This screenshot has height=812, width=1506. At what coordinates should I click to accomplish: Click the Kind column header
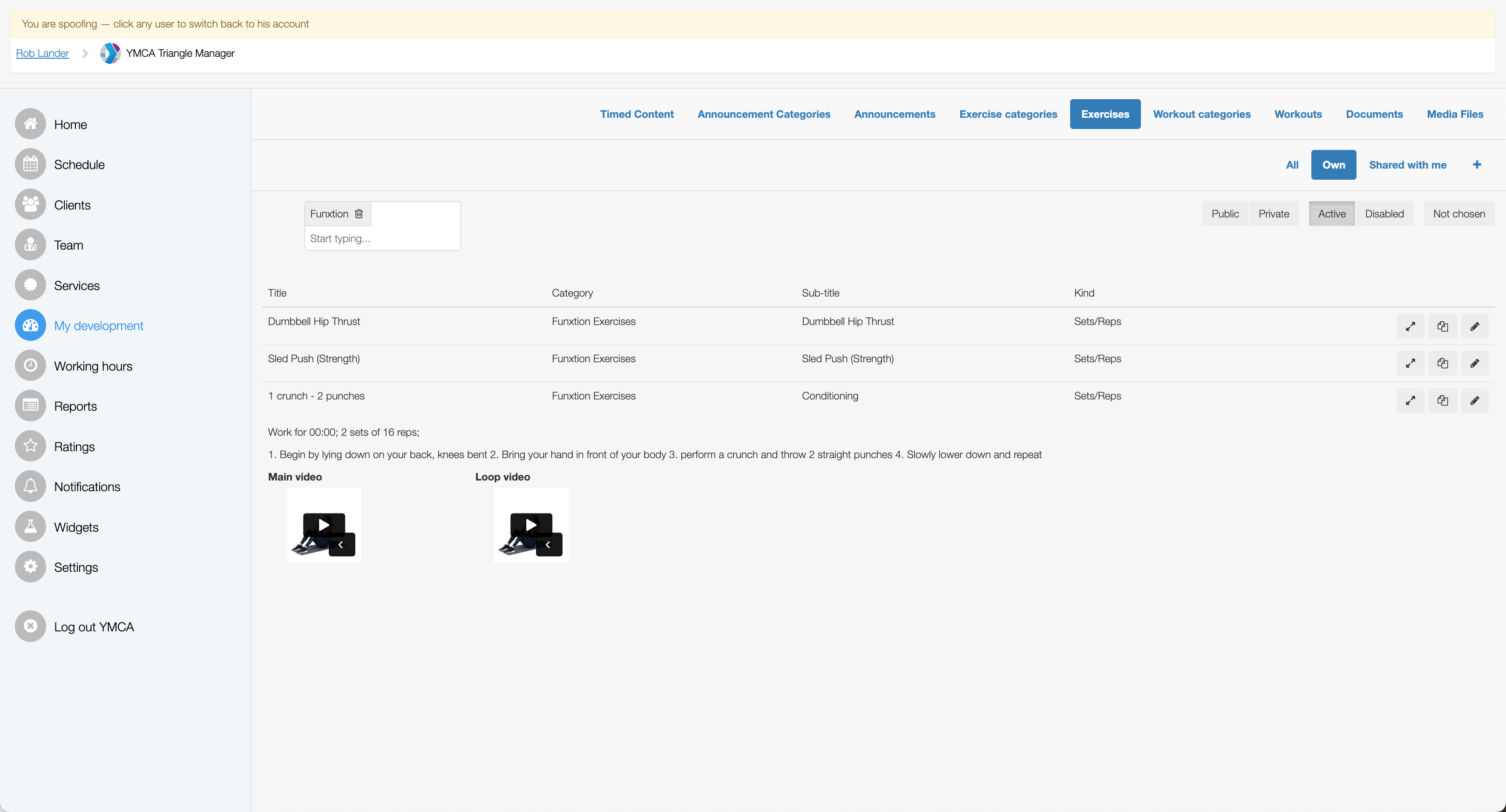point(1084,293)
